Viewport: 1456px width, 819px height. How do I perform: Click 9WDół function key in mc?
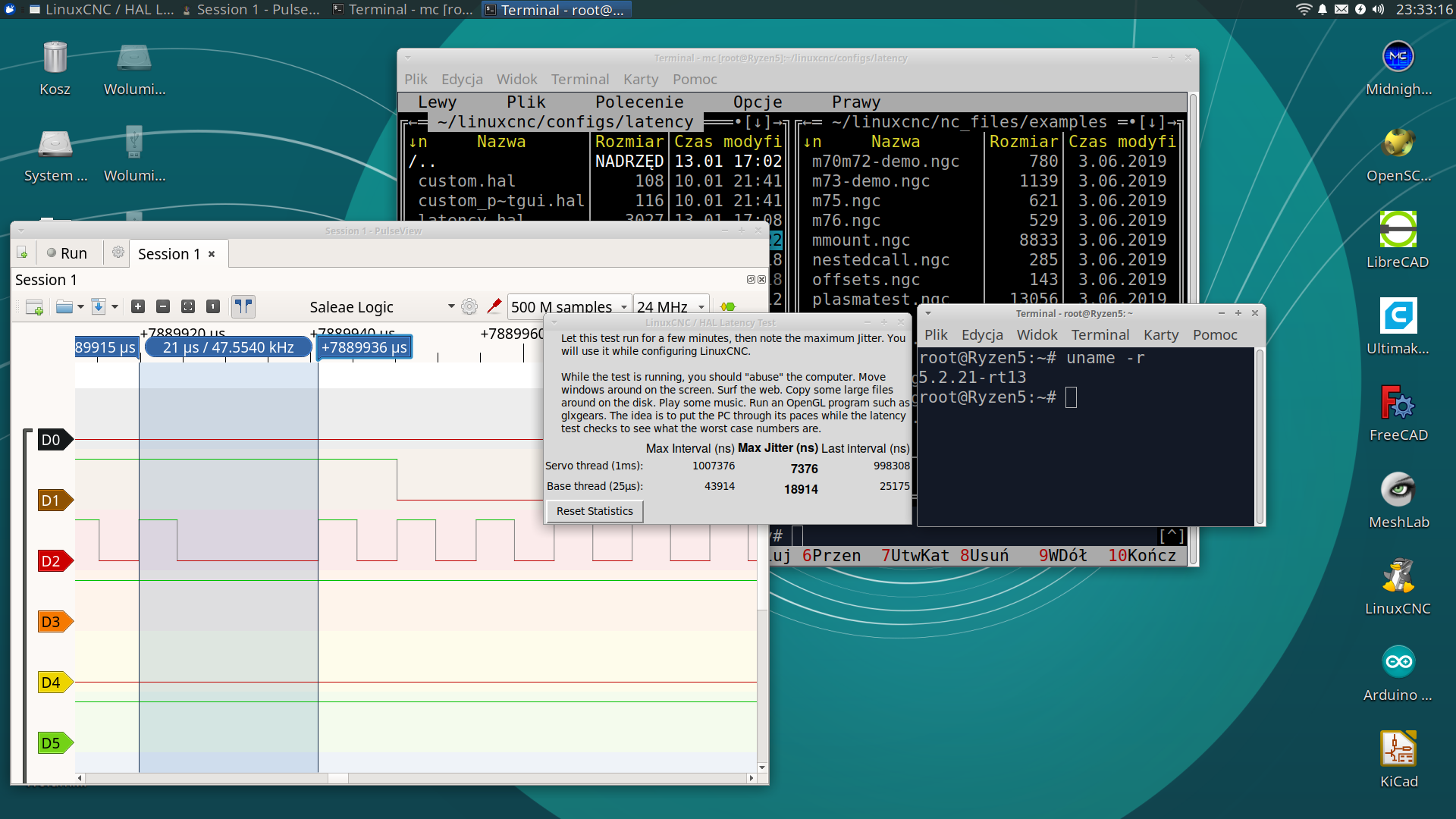pos(1063,556)
